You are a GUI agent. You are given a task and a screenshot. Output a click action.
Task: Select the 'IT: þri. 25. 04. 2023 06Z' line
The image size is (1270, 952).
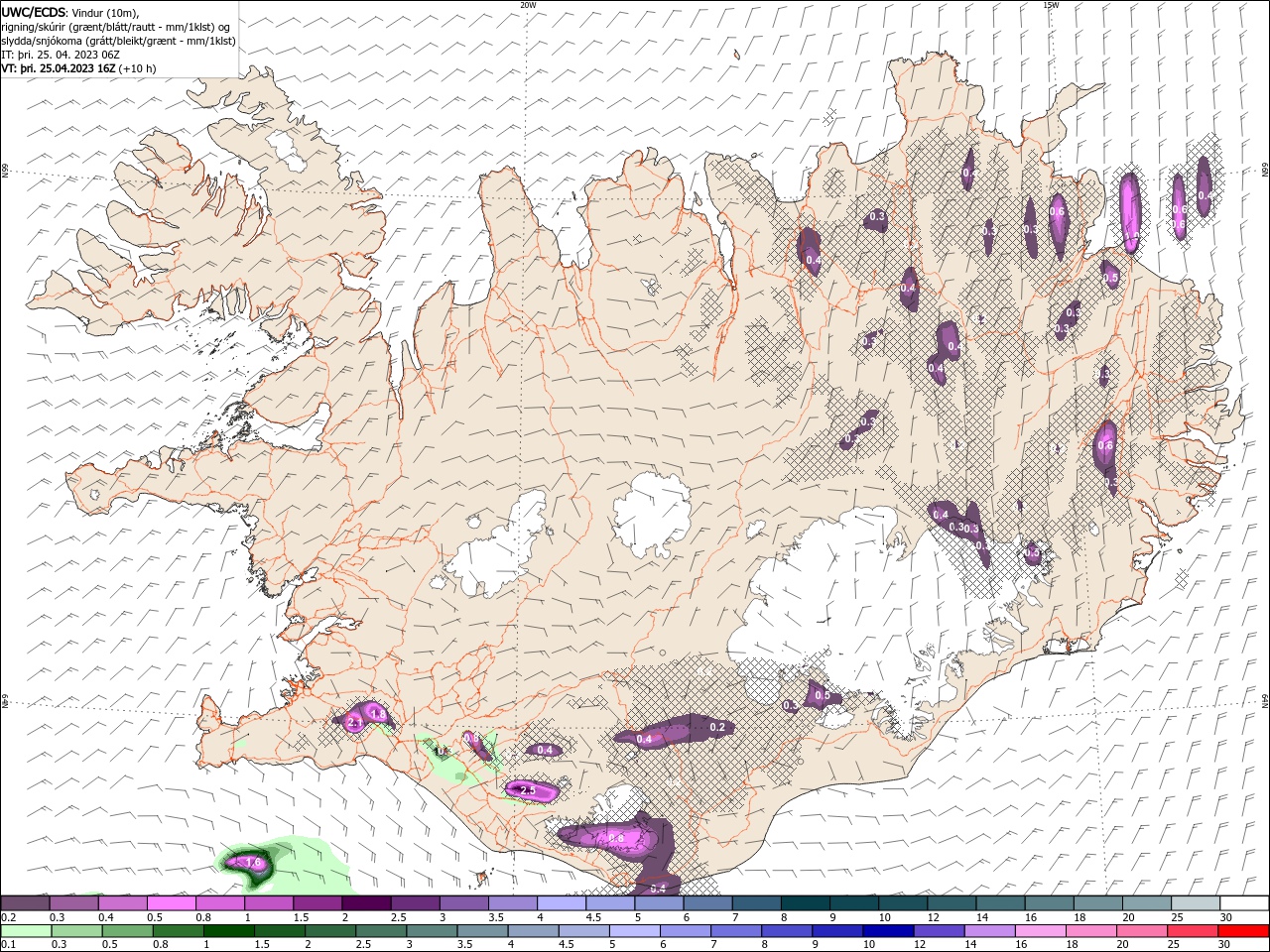(61, 55)
